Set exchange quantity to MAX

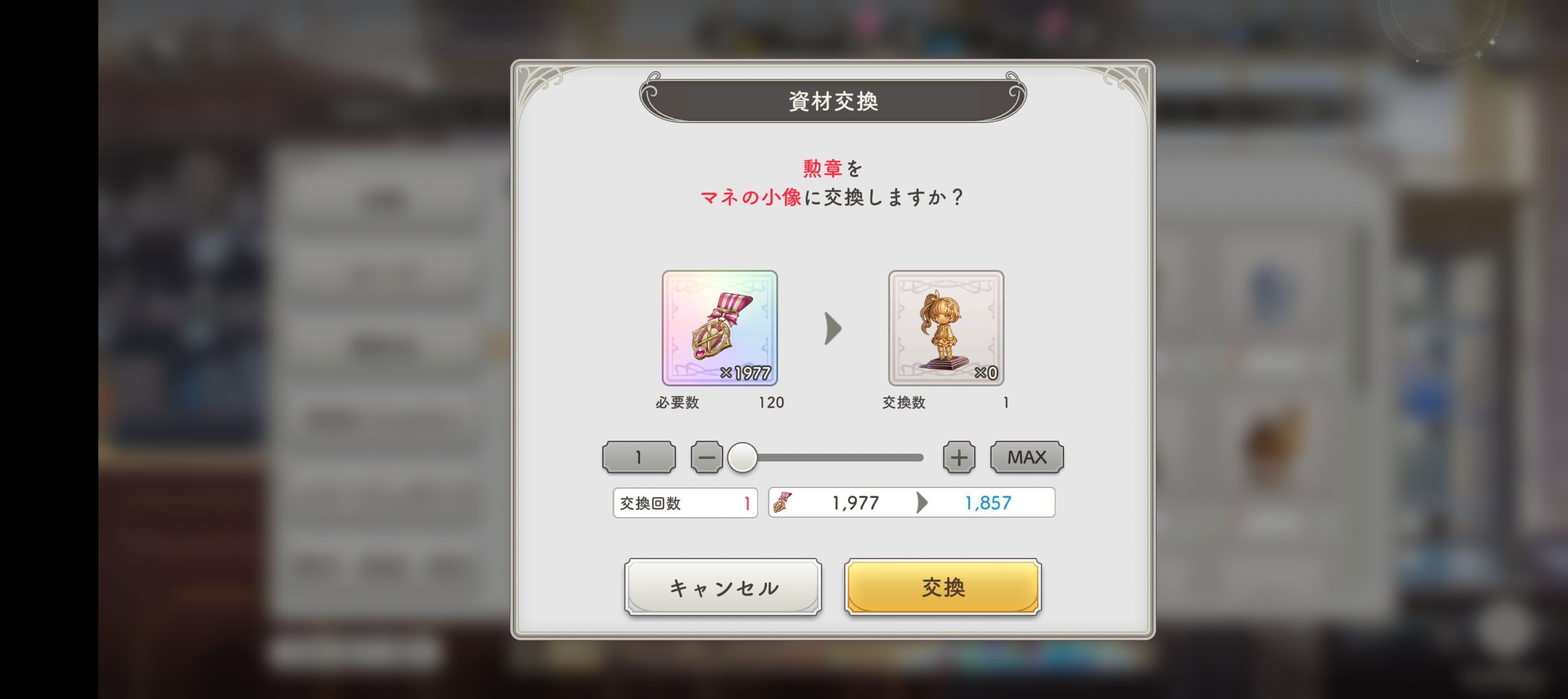coord(1027,457)
